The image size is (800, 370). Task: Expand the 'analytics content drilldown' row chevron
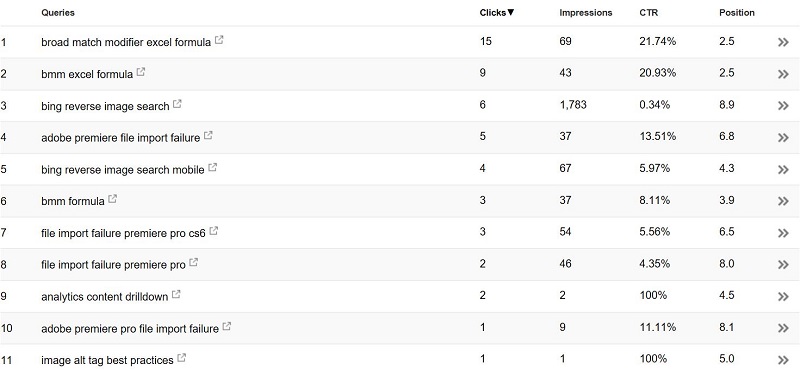point(783,297)
